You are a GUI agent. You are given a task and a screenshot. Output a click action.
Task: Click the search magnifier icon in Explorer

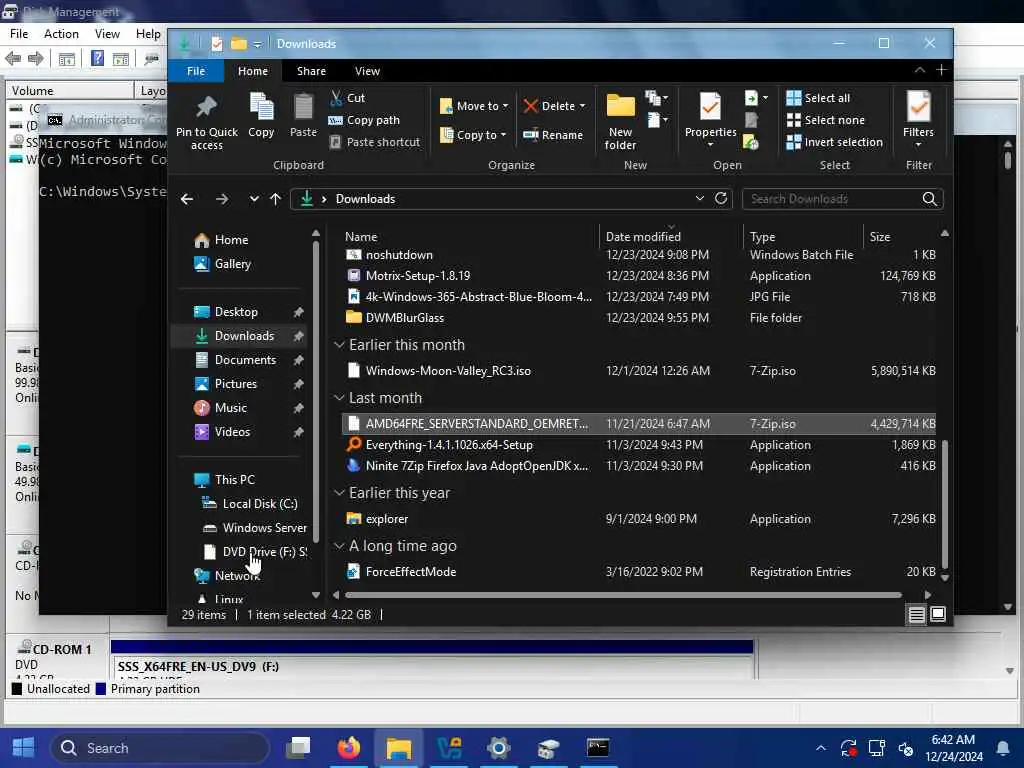(x=929, y=199)
